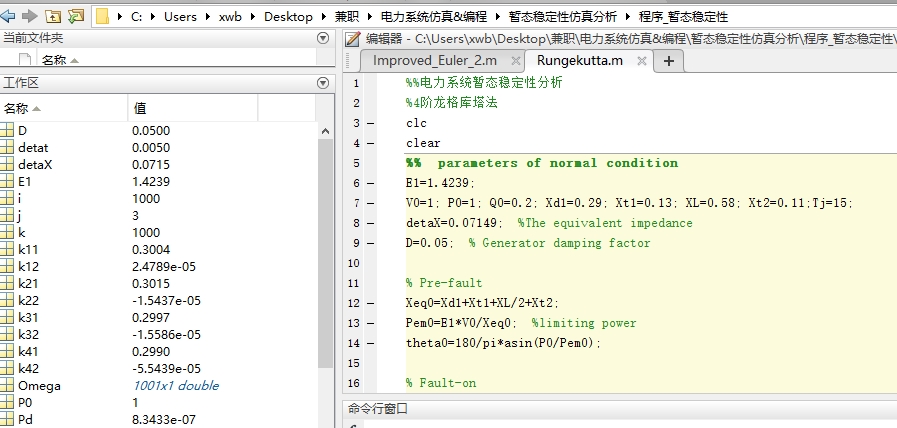Select the k31 variable icon
The height and width of the screenshot is (428, 897).
click(x=6, y=318)
